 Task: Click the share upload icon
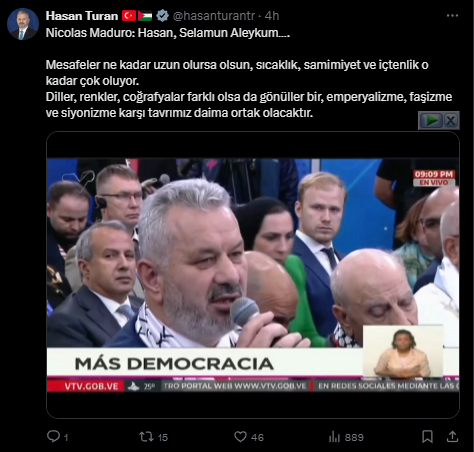[x=452, y=436]
